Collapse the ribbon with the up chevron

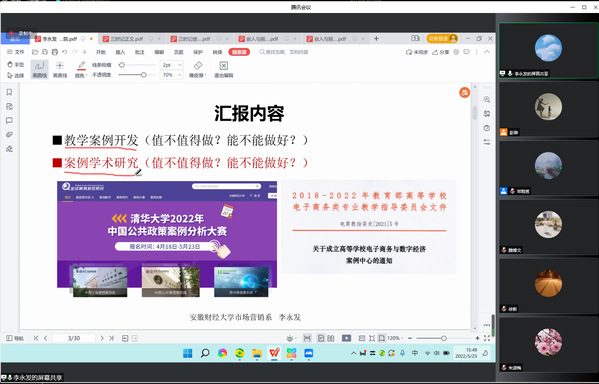[487, 52]
